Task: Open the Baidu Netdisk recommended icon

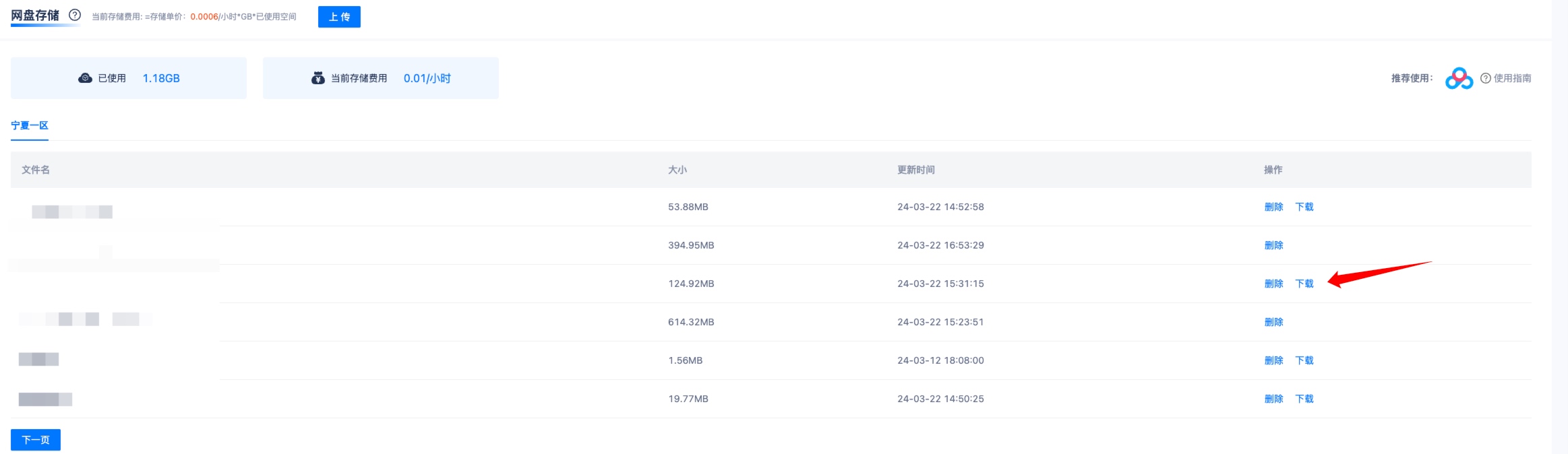Action: coord(1459,78)
